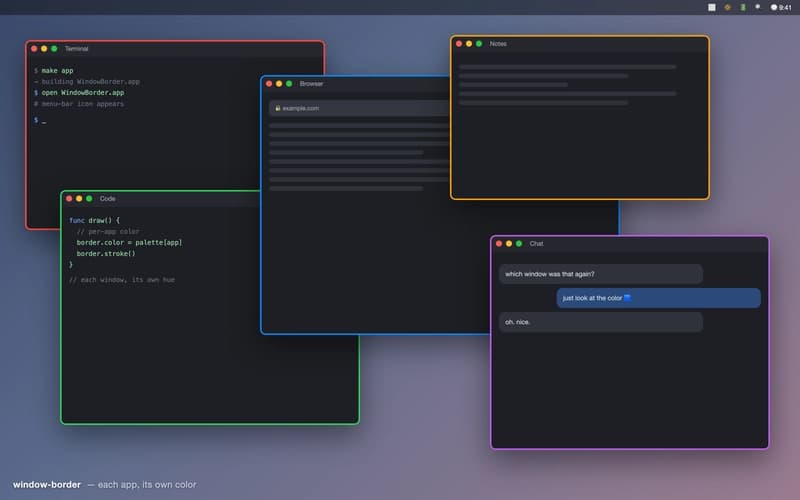Close the Notes window with red button
800x500 pixels.
[x=459, y=44]
